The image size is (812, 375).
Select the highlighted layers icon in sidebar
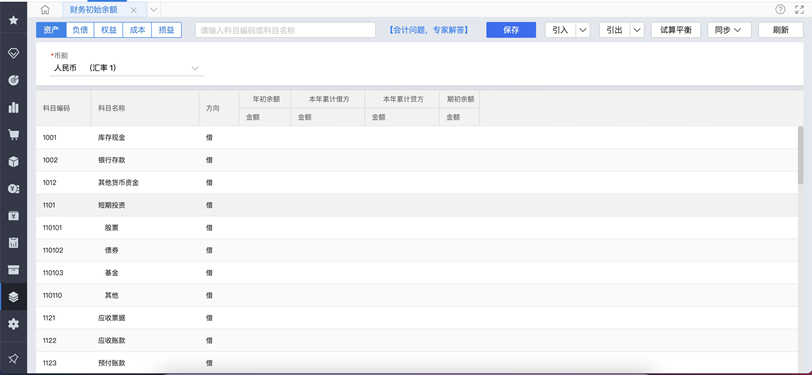click(13, 297)
